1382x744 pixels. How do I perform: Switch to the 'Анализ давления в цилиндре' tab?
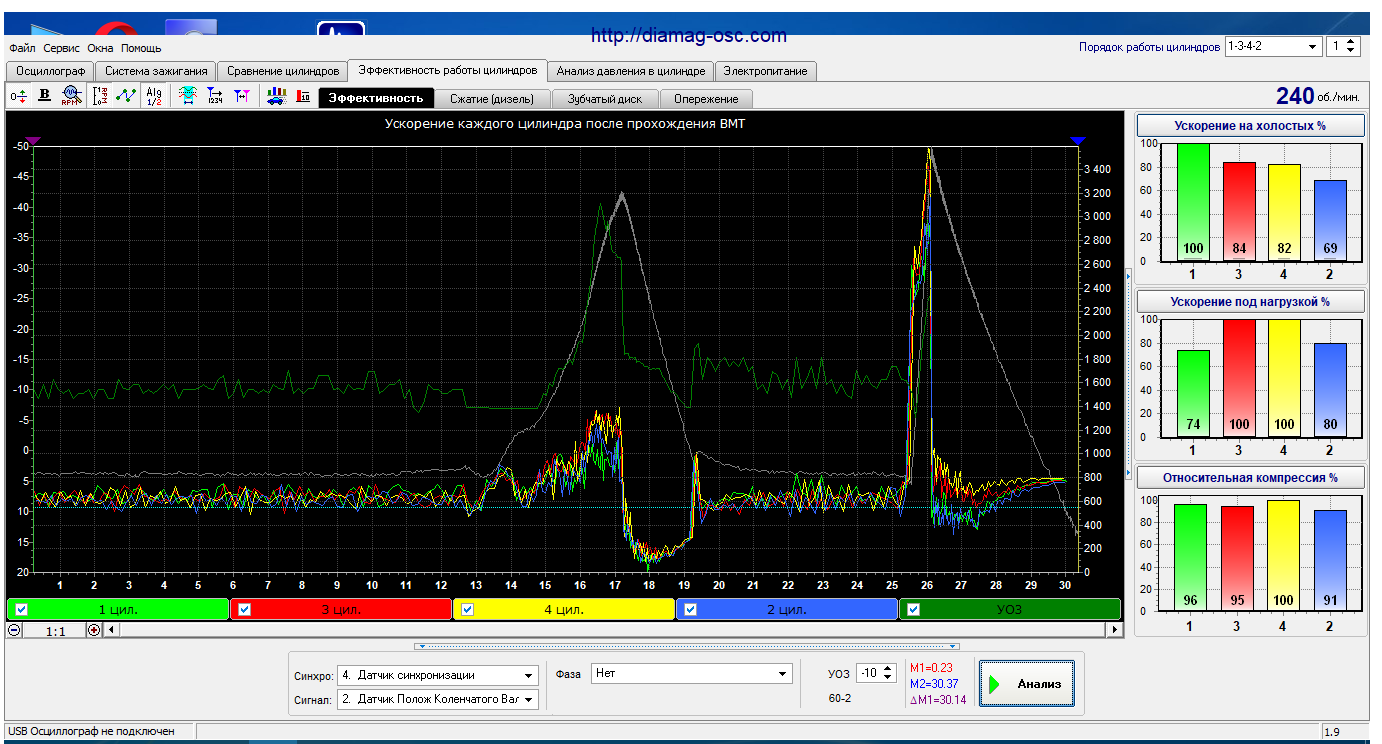tap(631, 71)
